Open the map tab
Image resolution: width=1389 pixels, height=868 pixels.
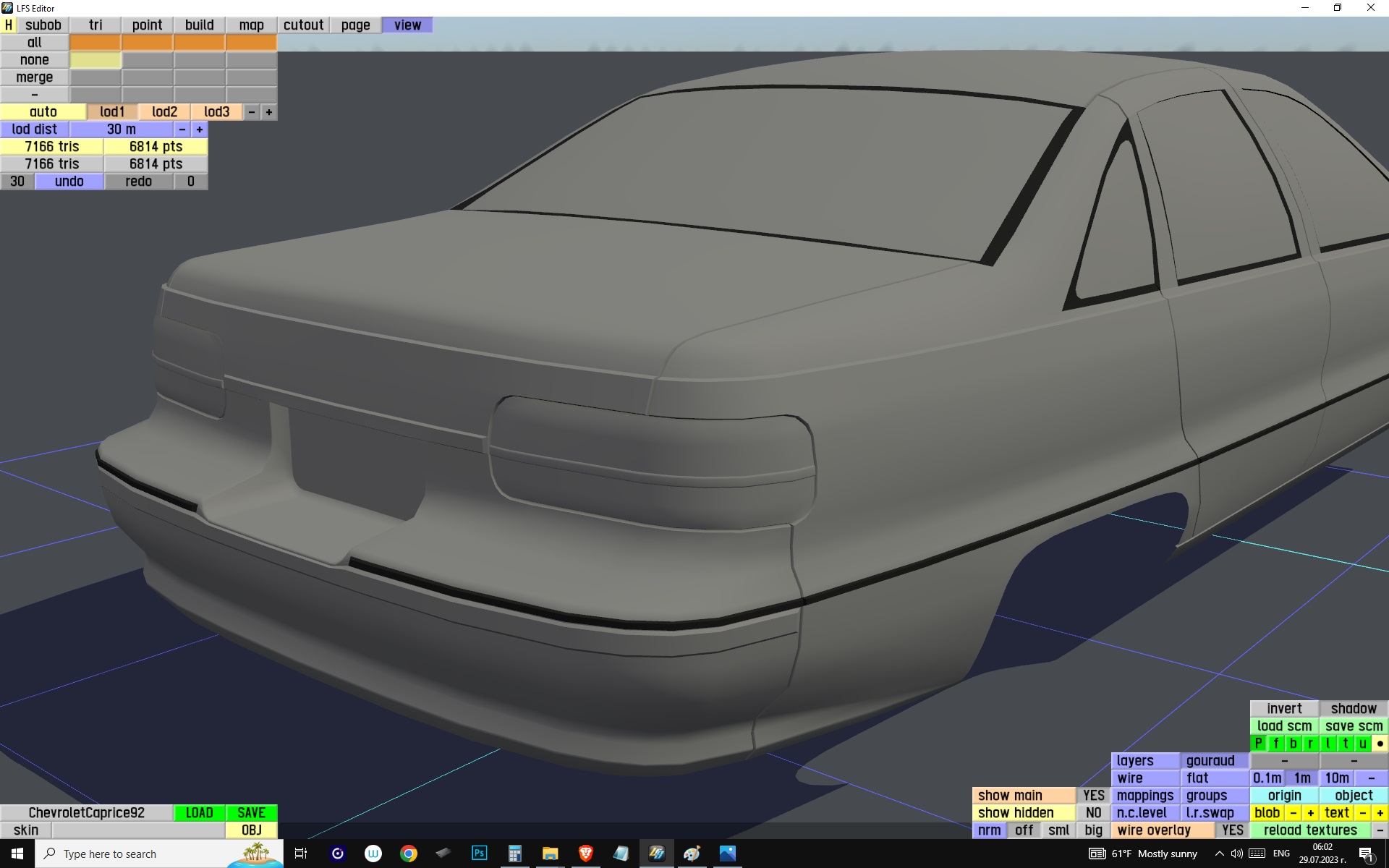(251, 25)
